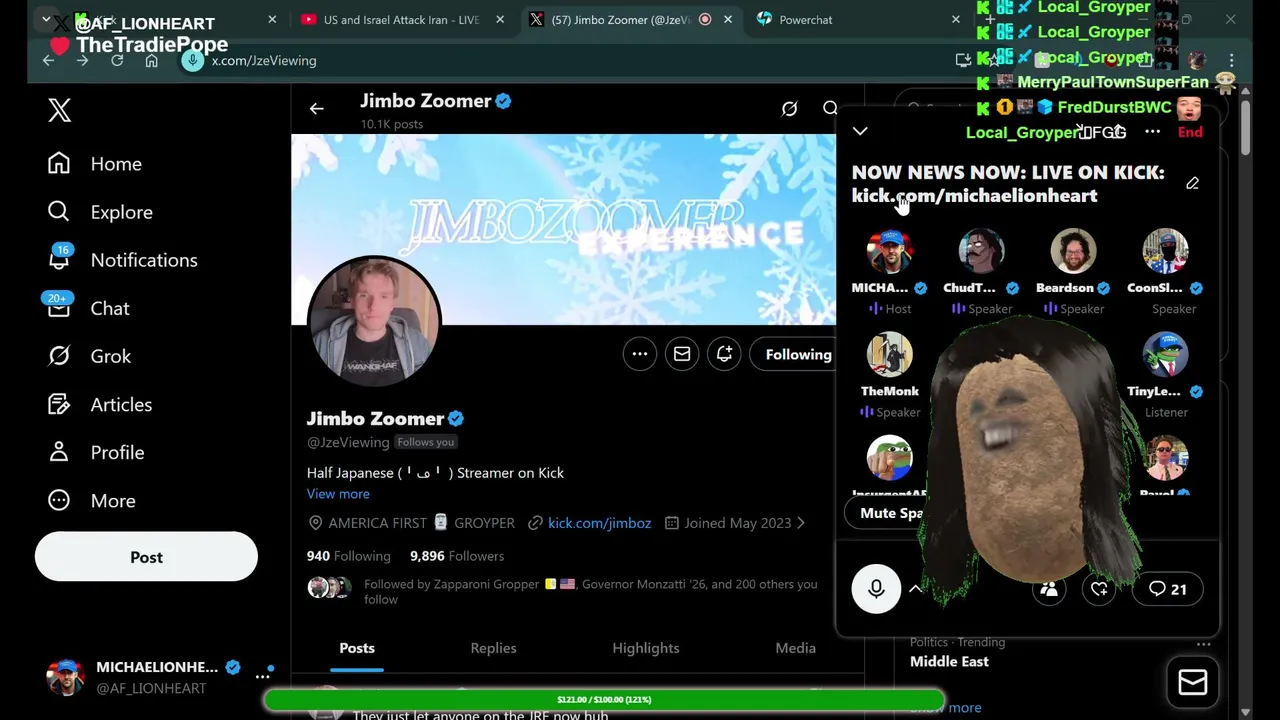Image resolution: width=1280 pixels, height=720 pixels.
Task: Go to Profile in sidebar
Action: tap(95, 452)
